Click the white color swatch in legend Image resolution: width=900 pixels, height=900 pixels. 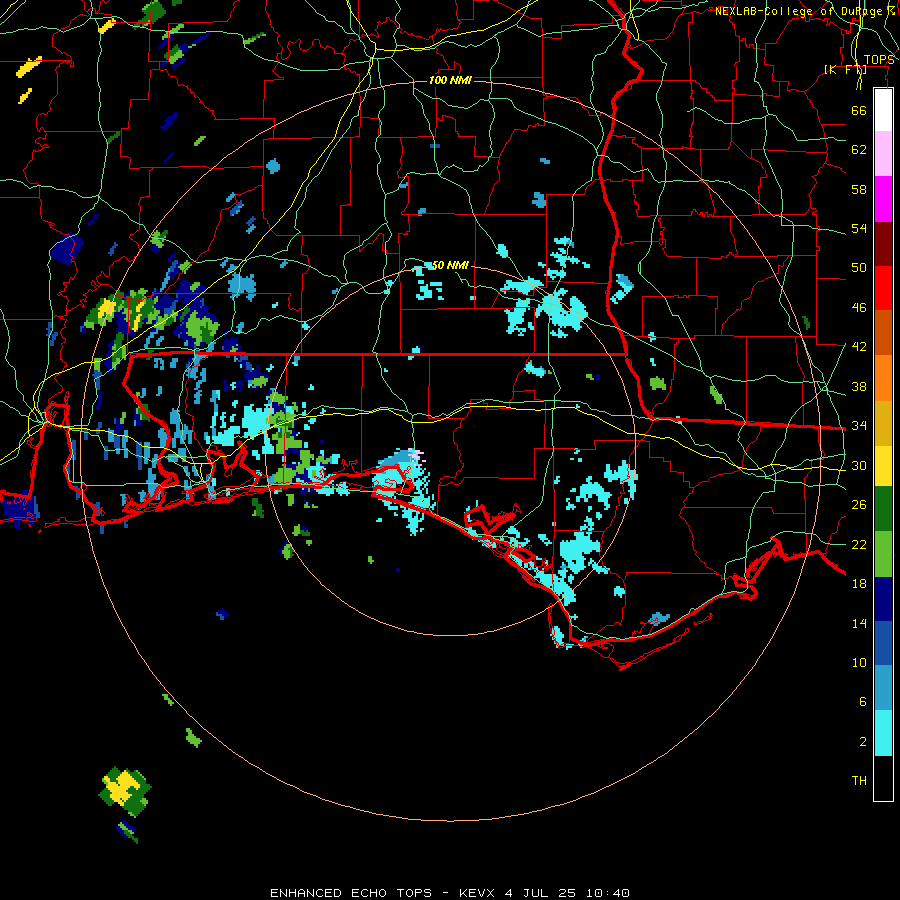883,110
